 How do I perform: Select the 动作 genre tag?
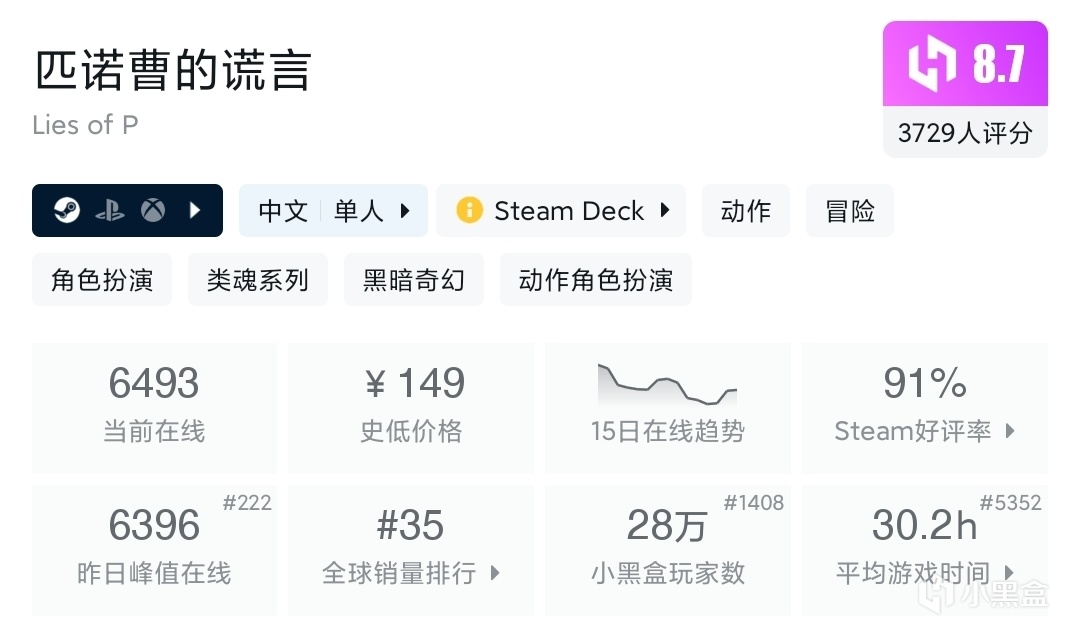(x=746, y=211)
